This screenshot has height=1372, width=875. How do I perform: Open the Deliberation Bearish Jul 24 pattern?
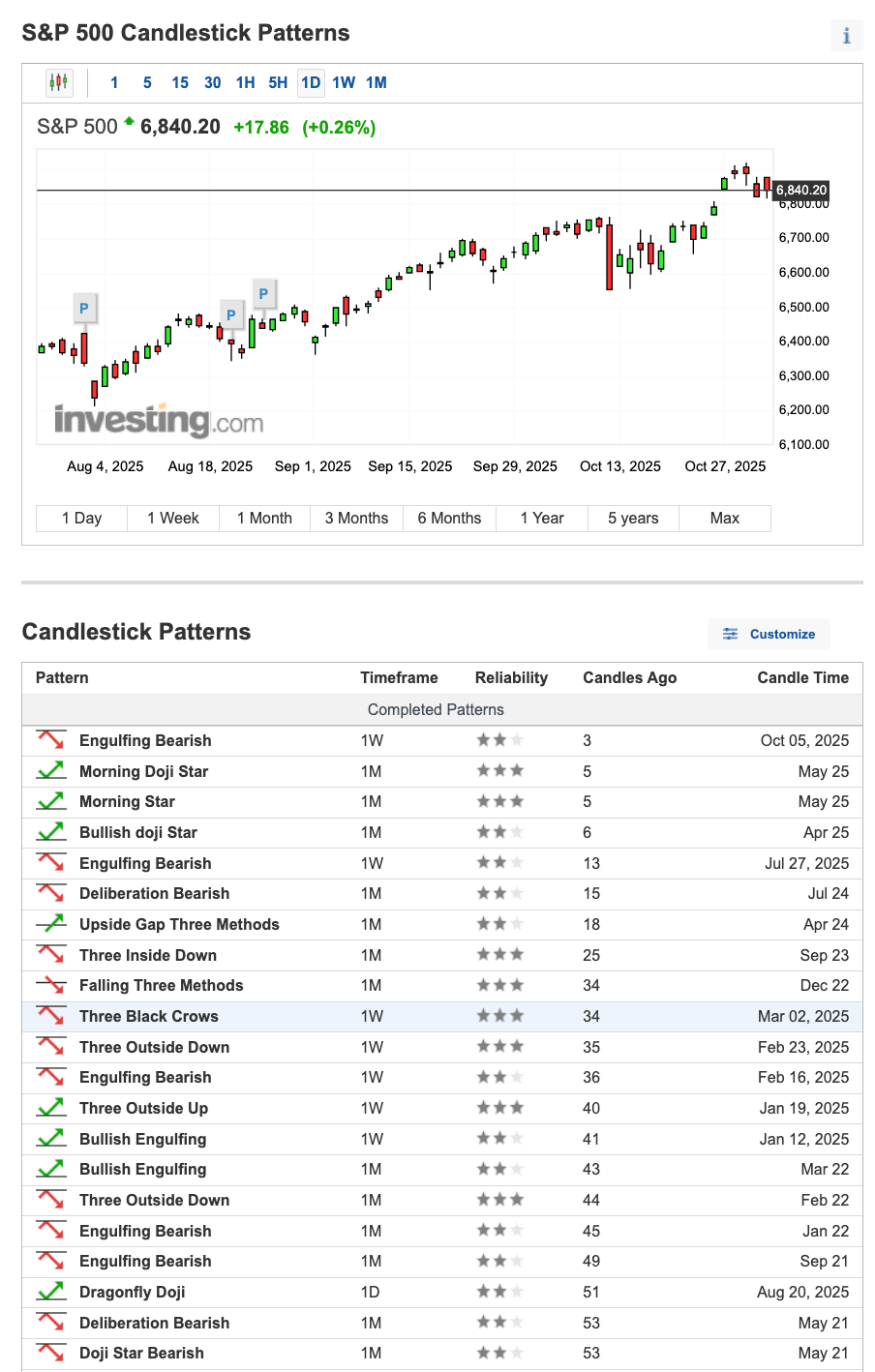coord(154,893)
